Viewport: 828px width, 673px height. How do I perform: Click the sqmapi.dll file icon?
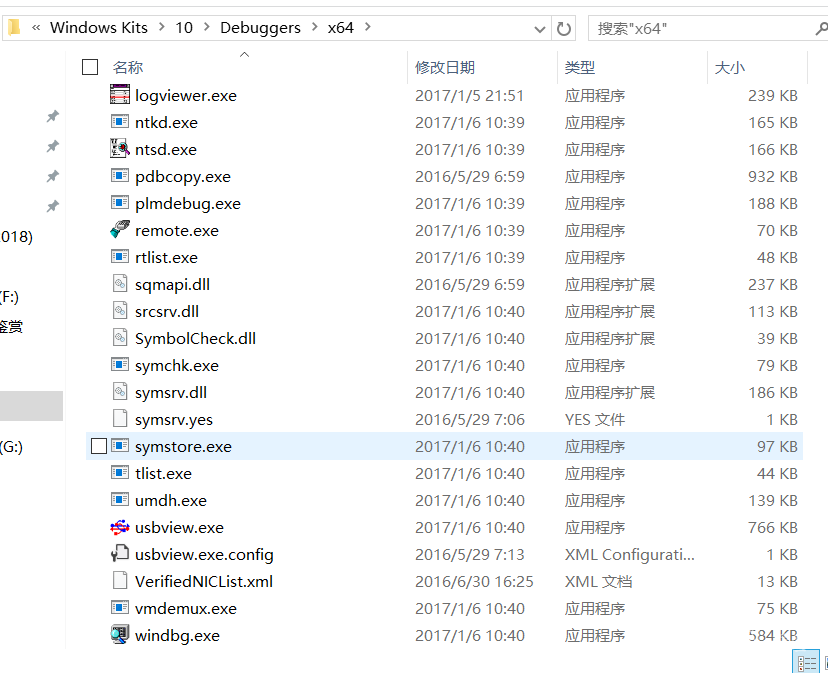120,284
